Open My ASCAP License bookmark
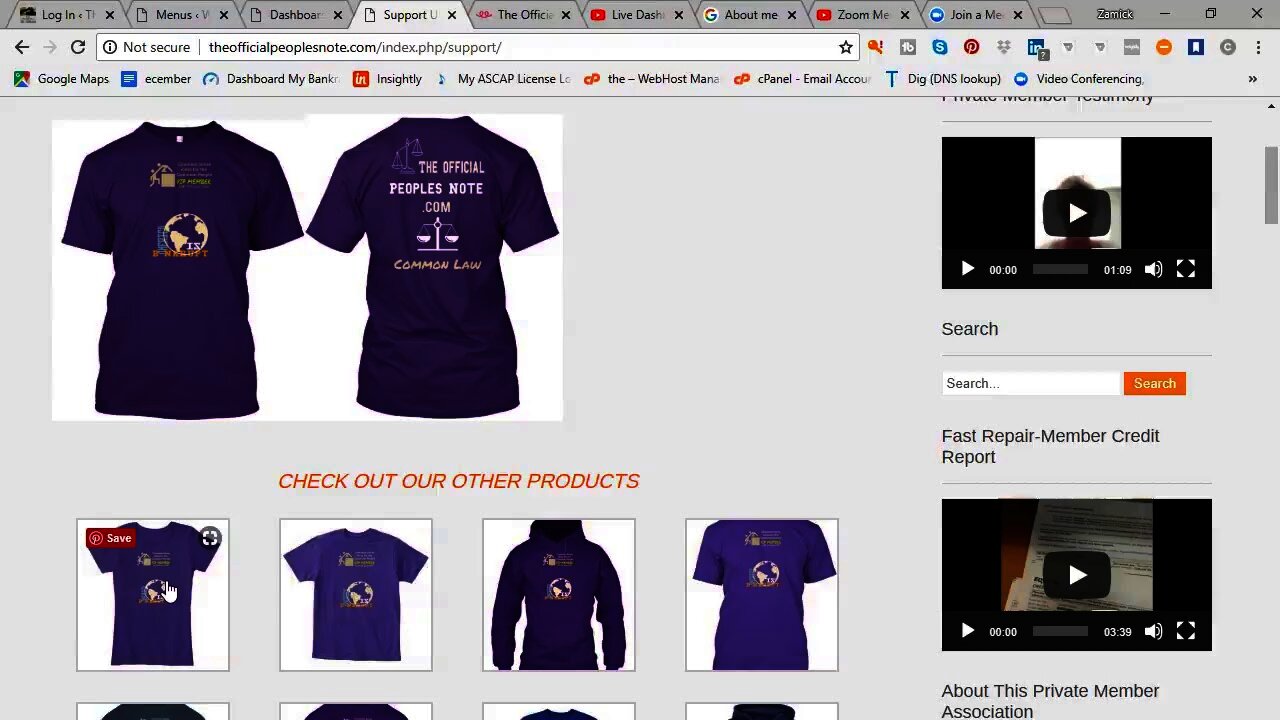Viewport: 1280px width, 720px height. coord(502,79)
